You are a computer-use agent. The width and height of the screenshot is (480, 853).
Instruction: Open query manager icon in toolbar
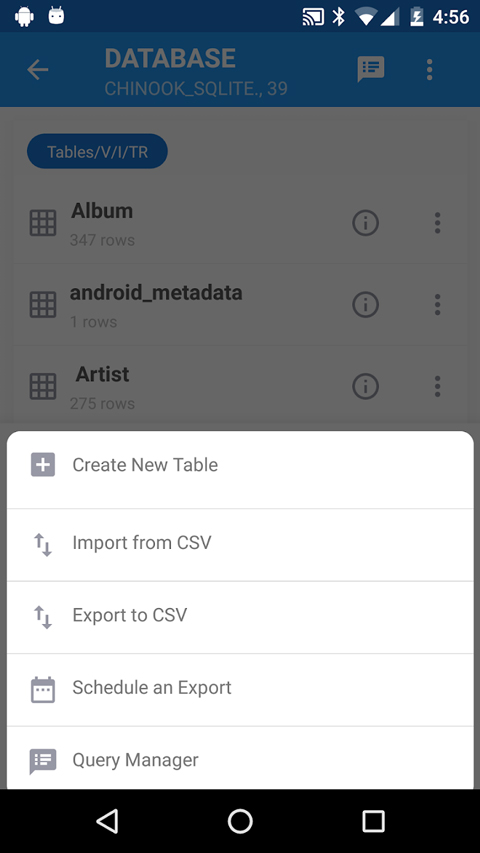click(371, 70)
